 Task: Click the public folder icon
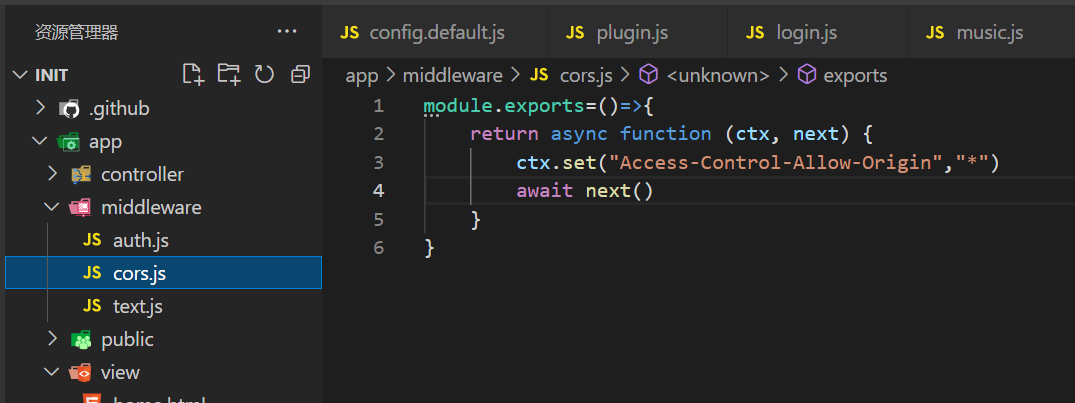click(81, 339)
